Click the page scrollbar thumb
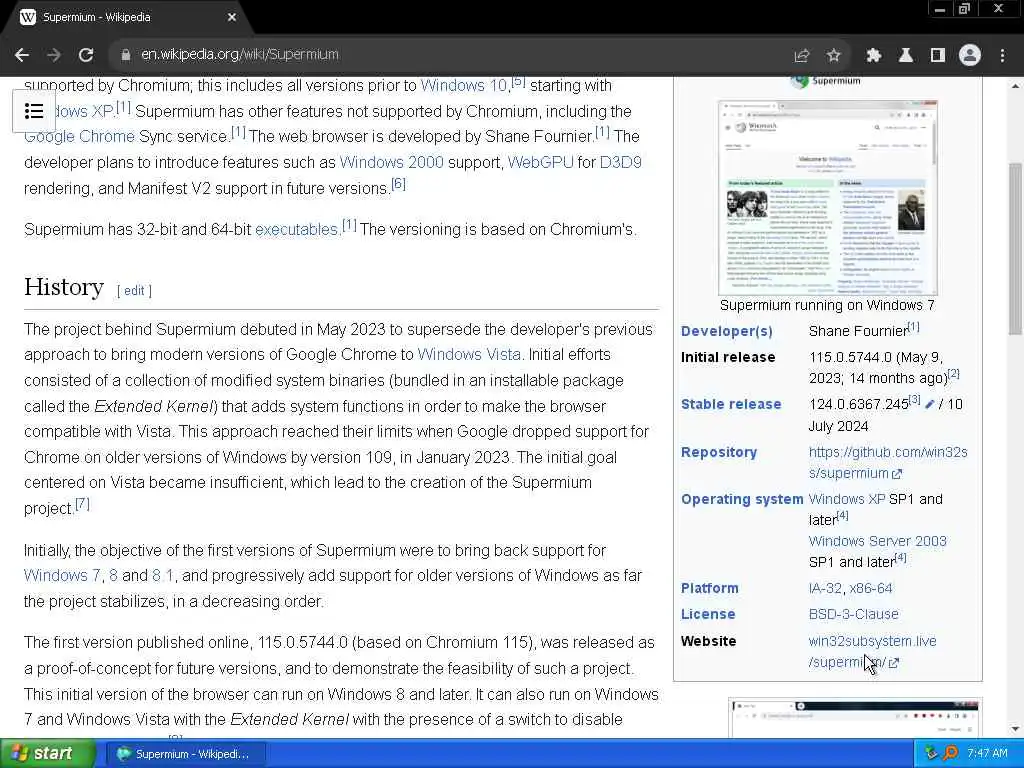Screen dimensions: 1024x768 click(1016, 248)
